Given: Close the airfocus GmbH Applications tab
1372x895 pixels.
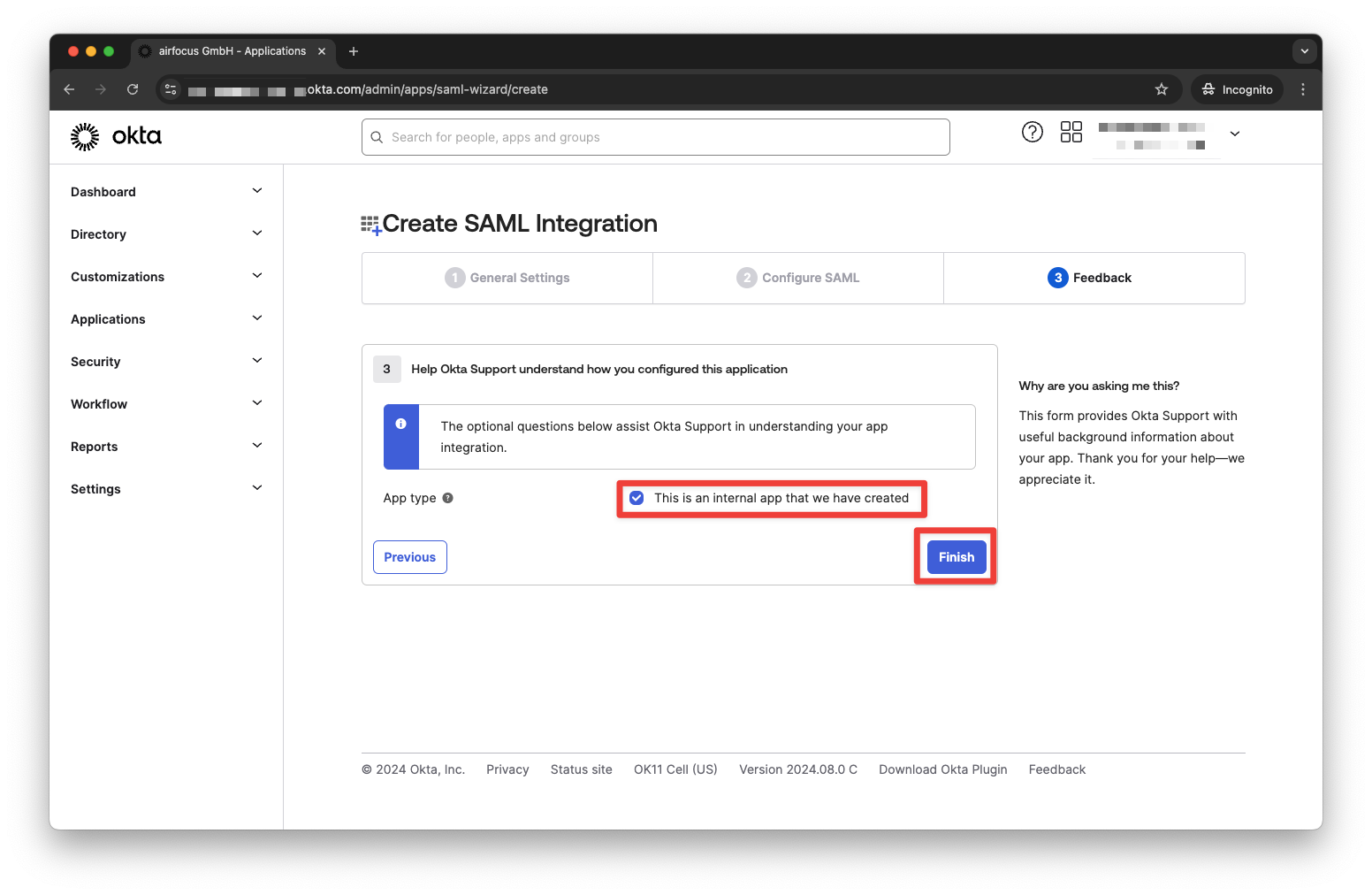Looking at the screenshot, I should click(x=322, y=51).
